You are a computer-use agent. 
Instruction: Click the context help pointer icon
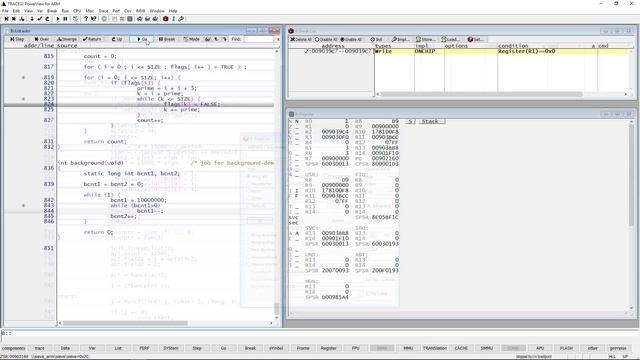pos(93,19)
